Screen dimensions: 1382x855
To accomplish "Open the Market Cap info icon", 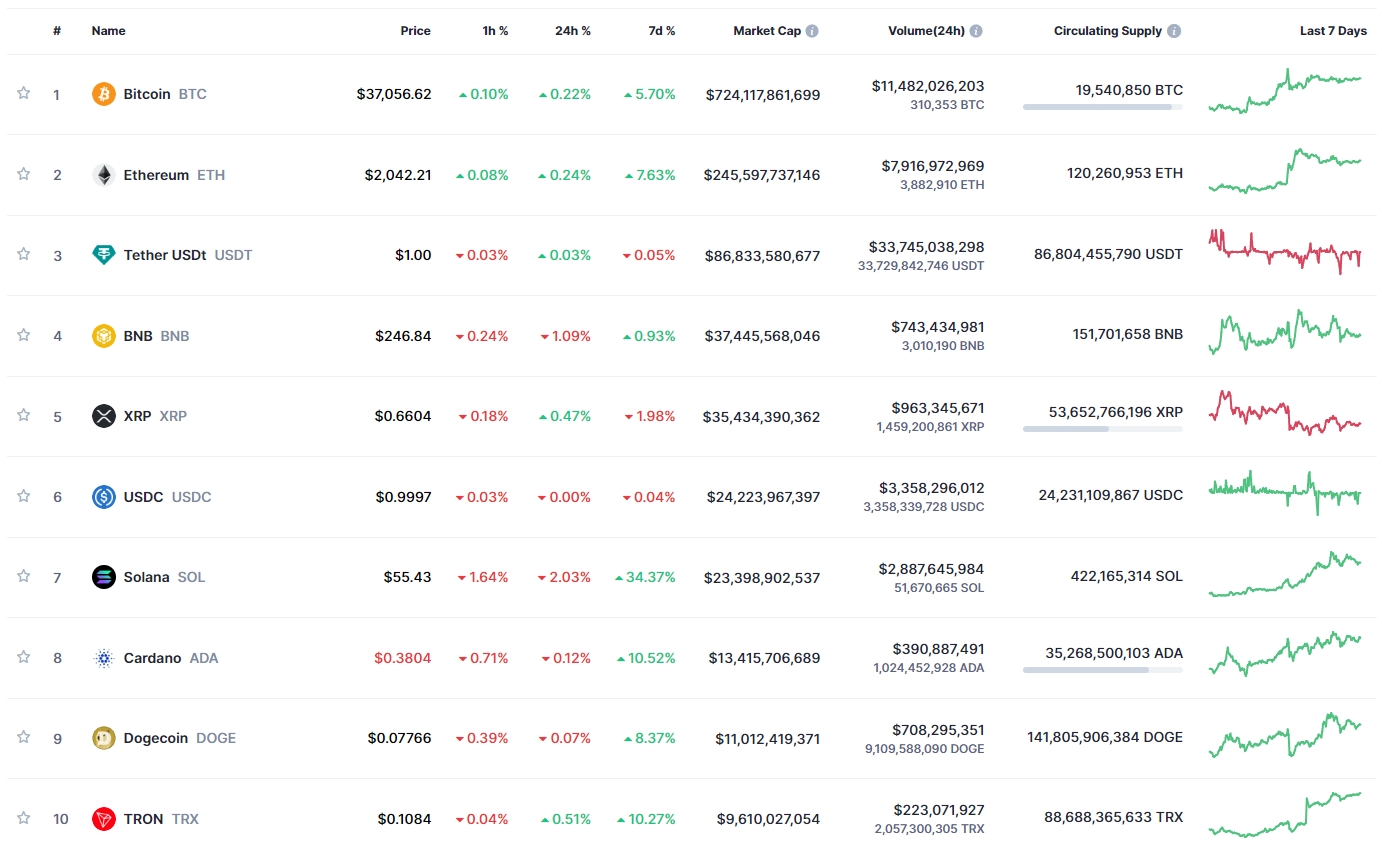I will 812,31.
